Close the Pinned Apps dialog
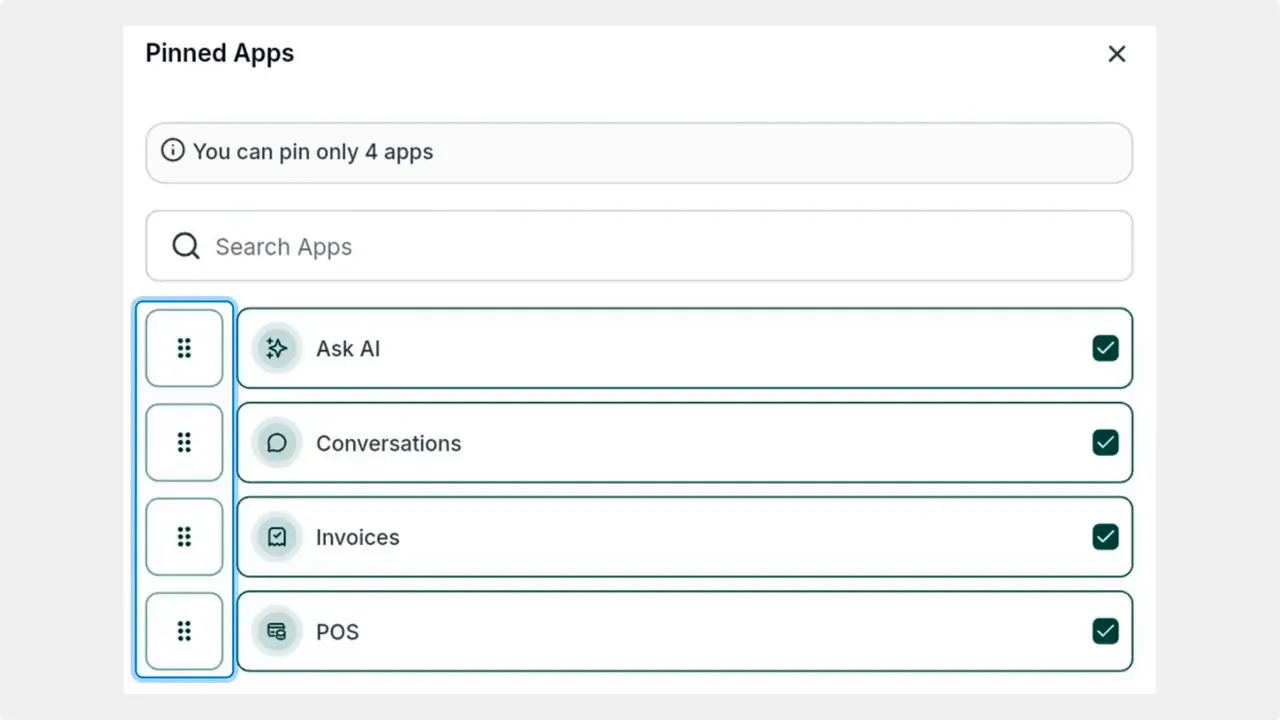 tap(1117, 54)
